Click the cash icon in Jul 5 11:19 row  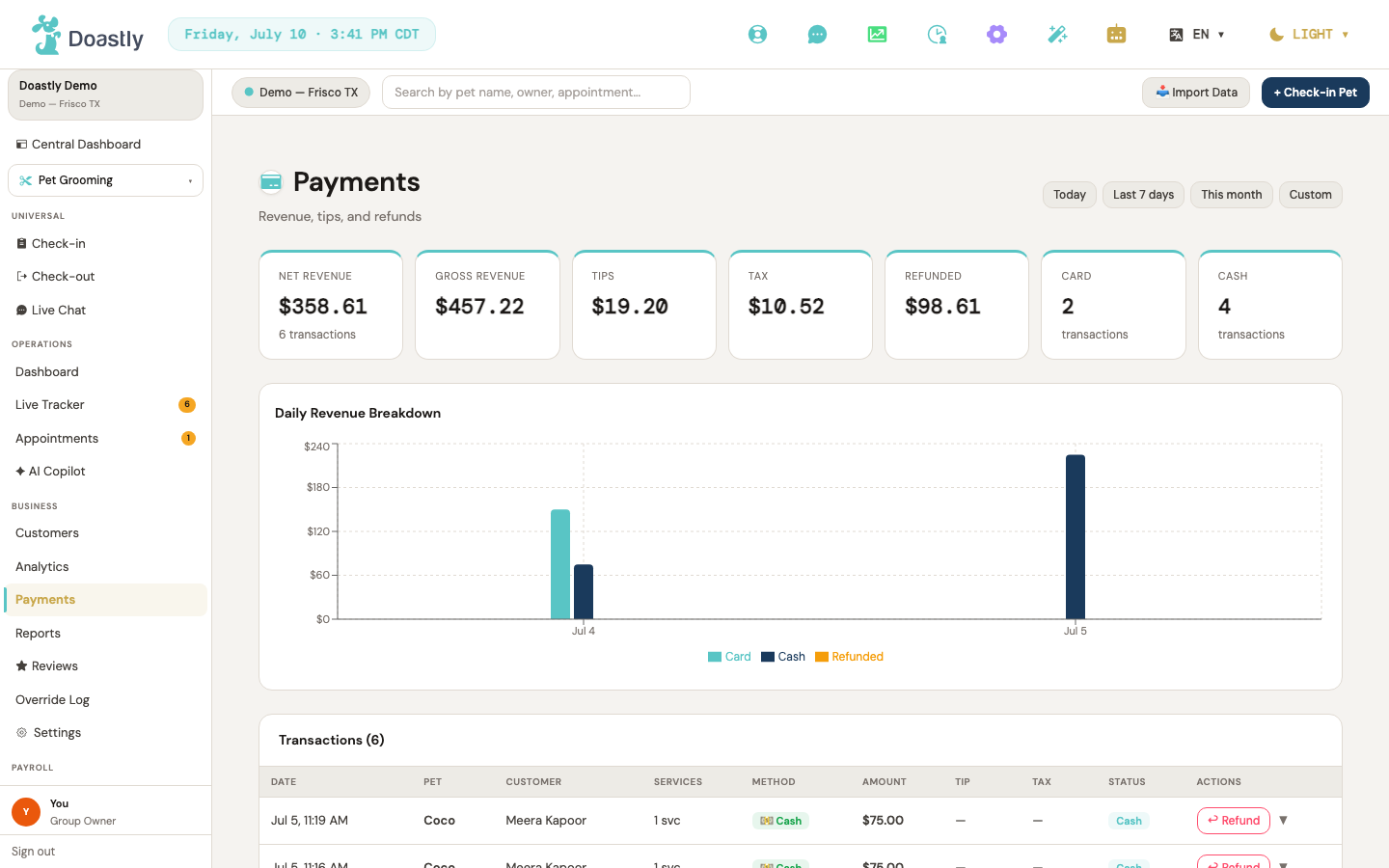point(767,821)
